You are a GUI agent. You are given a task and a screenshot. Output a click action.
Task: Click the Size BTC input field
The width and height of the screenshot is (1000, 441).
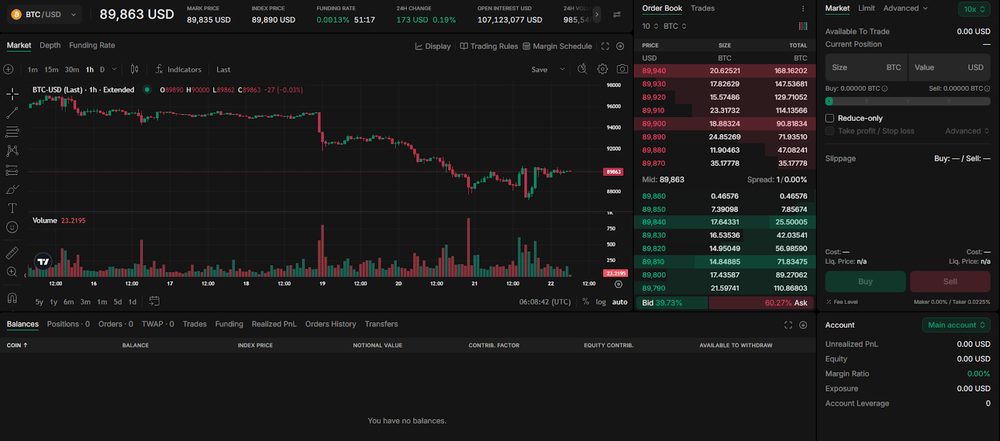pyautogui.click(x=865, y=67)
